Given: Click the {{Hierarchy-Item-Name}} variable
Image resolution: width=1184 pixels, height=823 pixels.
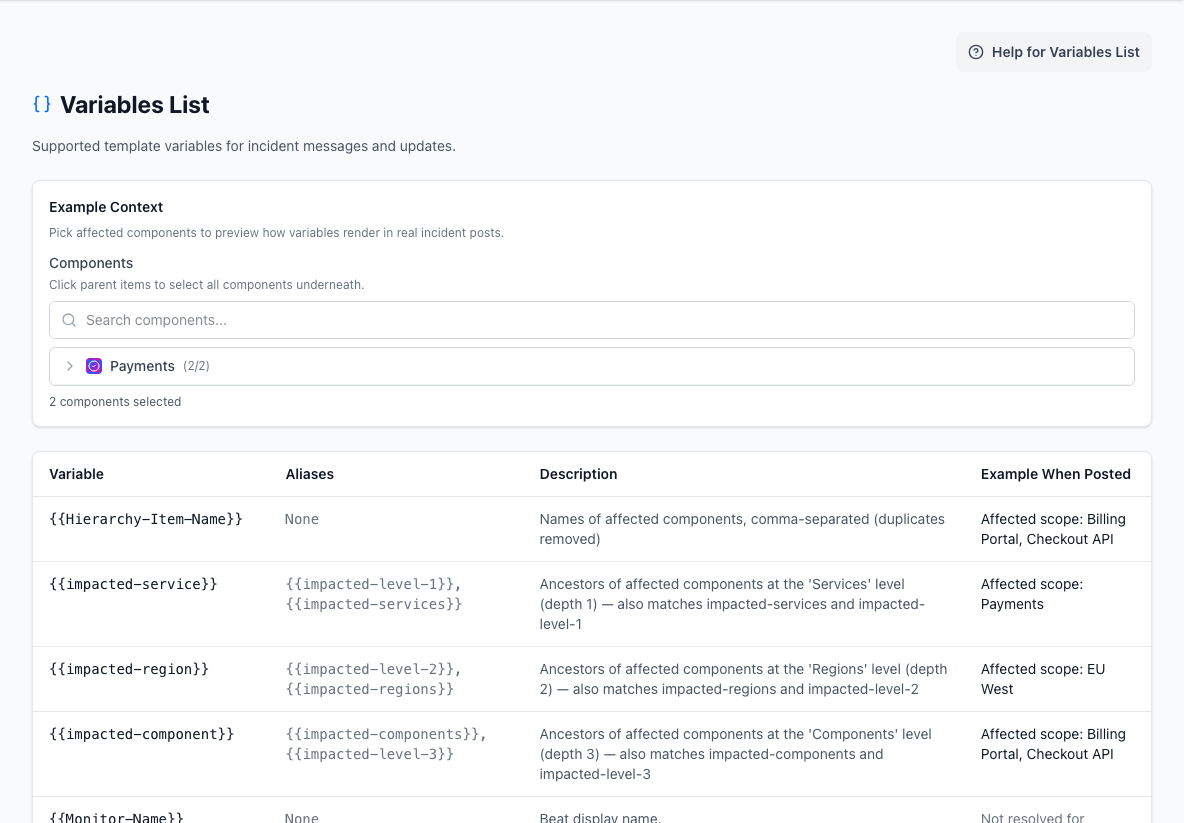Looking at the screenshot, I should (x=146, y=519).
